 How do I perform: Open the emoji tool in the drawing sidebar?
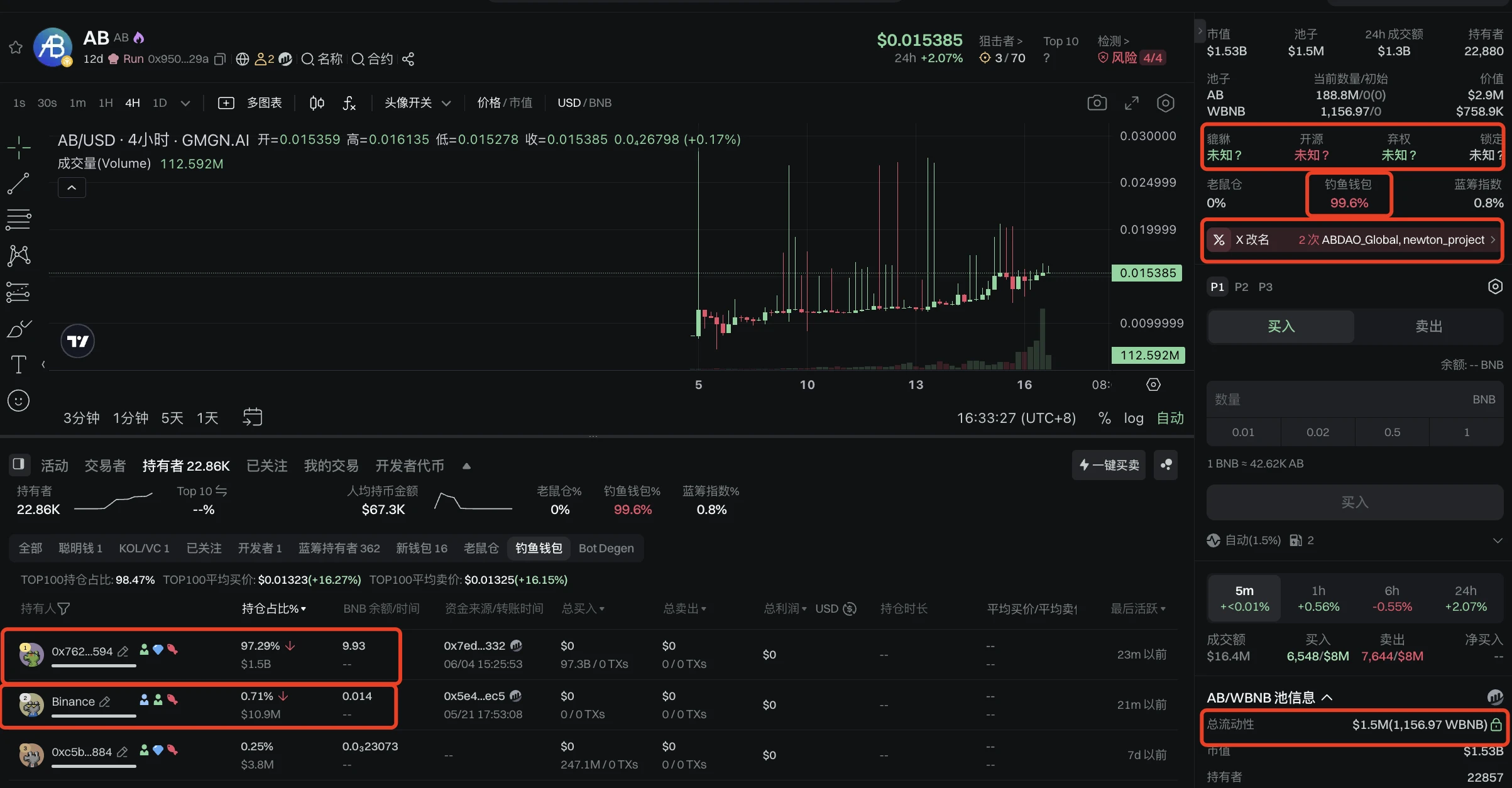click(x=18, y=400)
